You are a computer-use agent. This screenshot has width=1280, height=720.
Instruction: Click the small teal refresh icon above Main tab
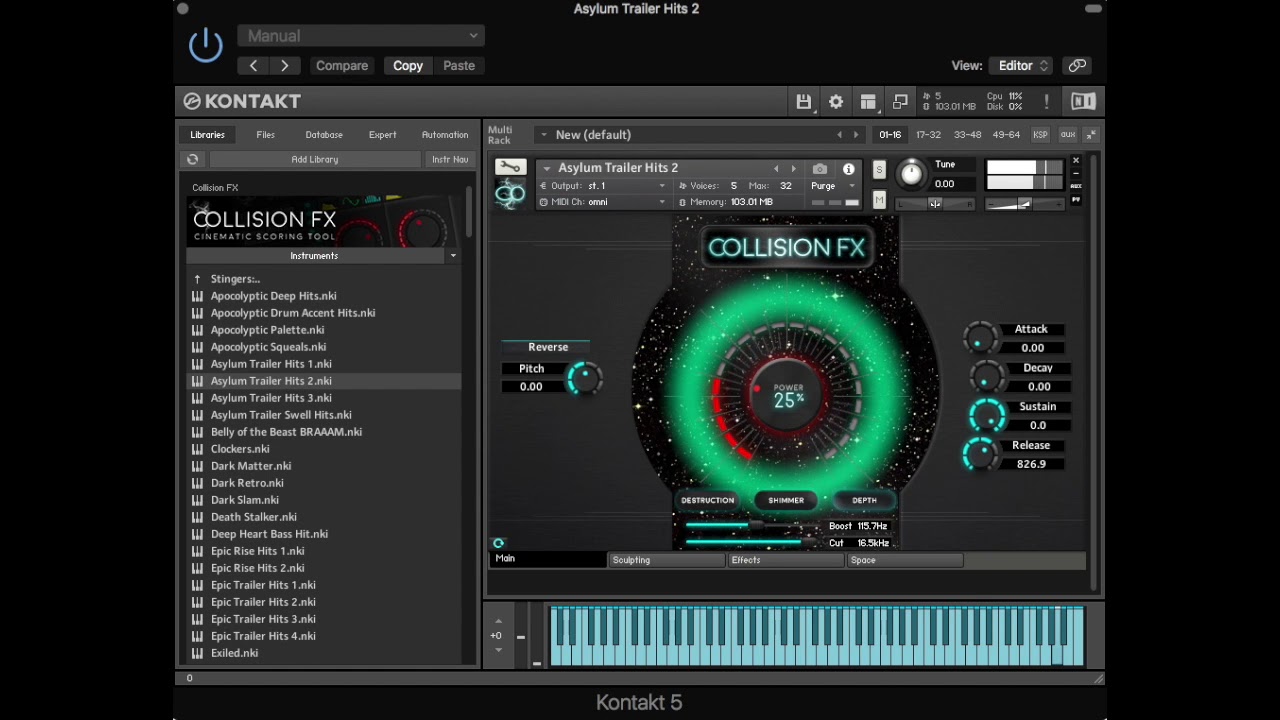tap(498, 543)
